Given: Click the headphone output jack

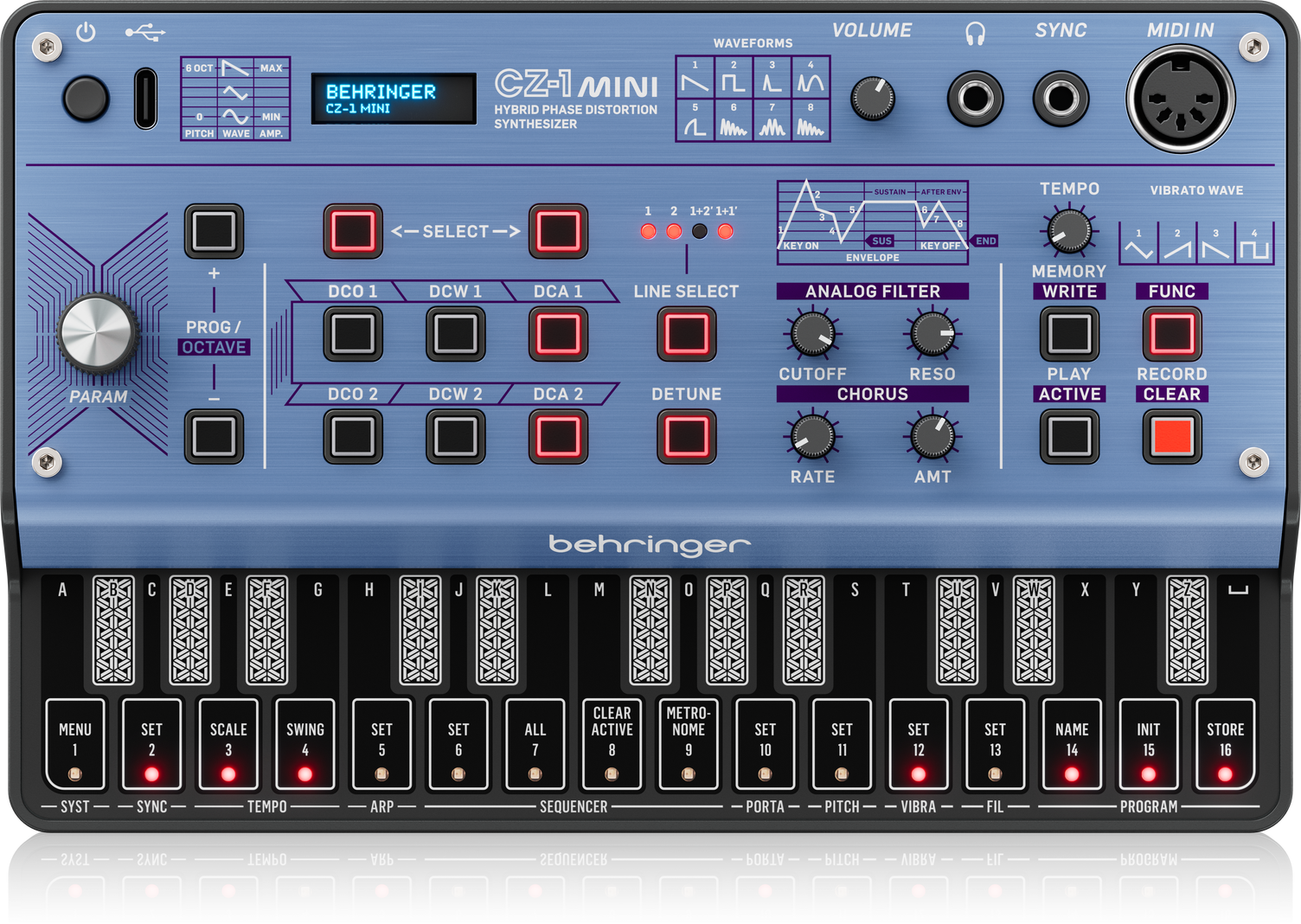Looking at the screenshot, I should pyautogui.click(x=975, y=99).
